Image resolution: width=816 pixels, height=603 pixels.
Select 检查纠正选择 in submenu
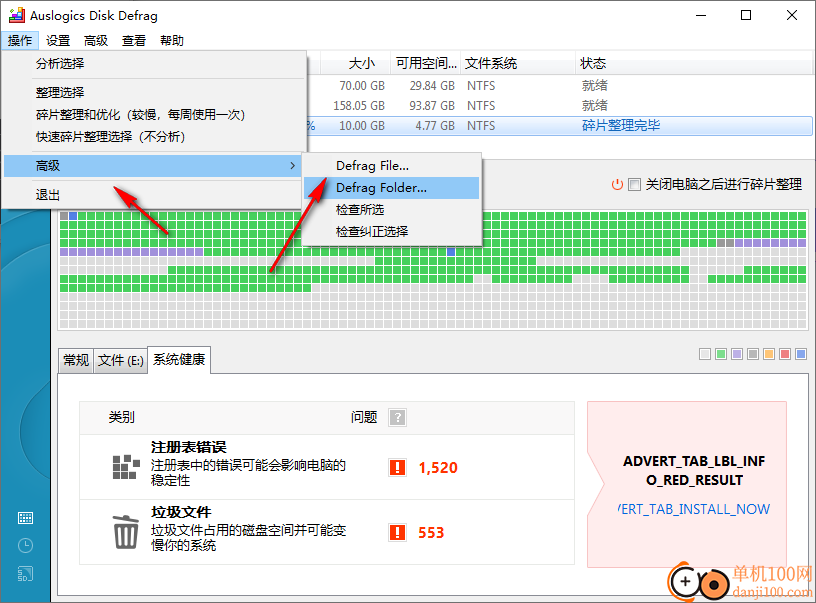pyautogui.click(x=391, y=232)
